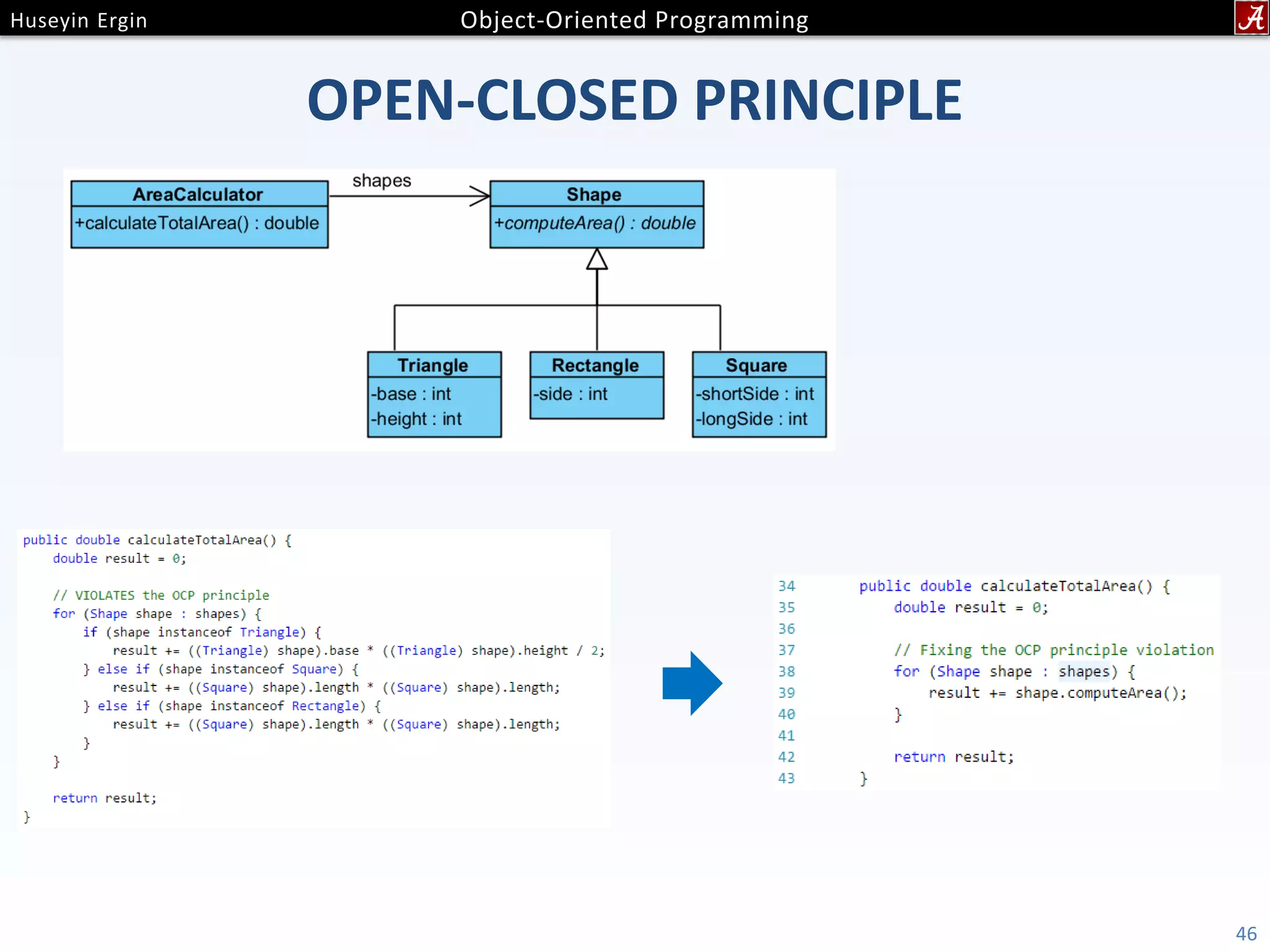Select the Shape class header
1270x952 pixels.
coord(596,194)
